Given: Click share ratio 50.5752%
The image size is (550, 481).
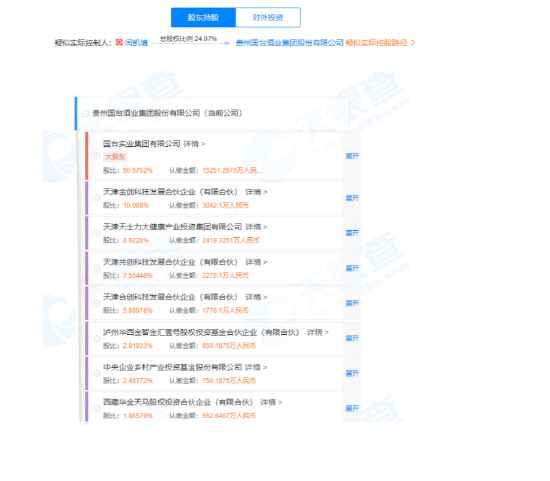Looking at the screenshot, I should tap(138, 171).
